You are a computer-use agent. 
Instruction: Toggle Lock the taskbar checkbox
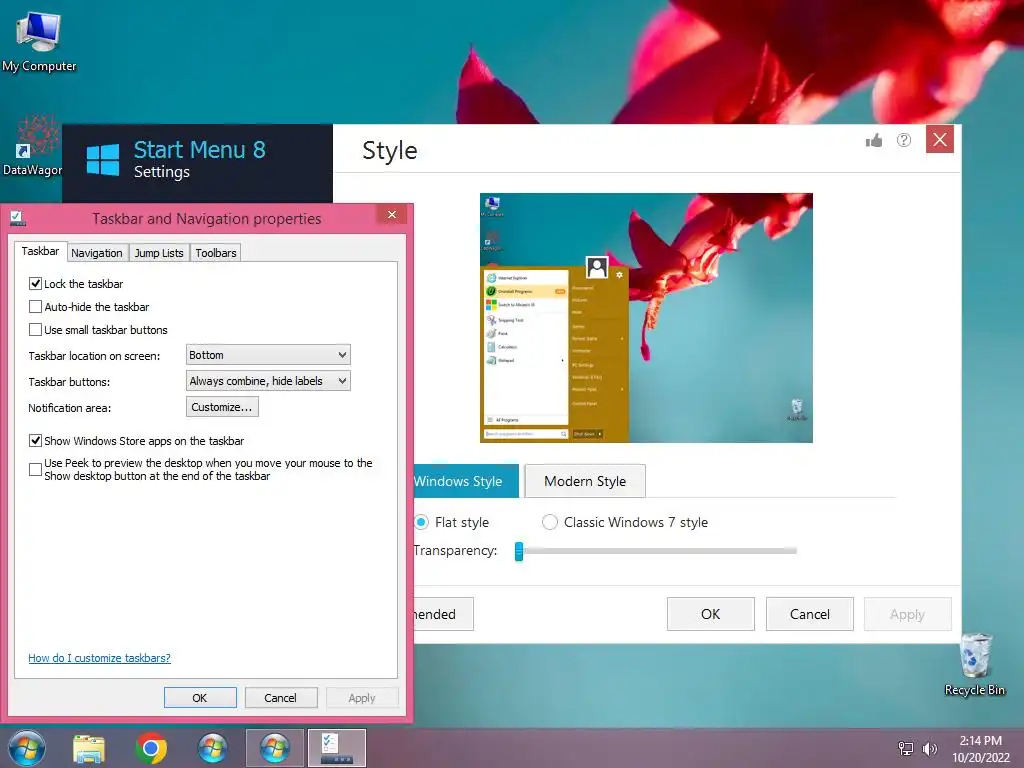pos(35,283)
